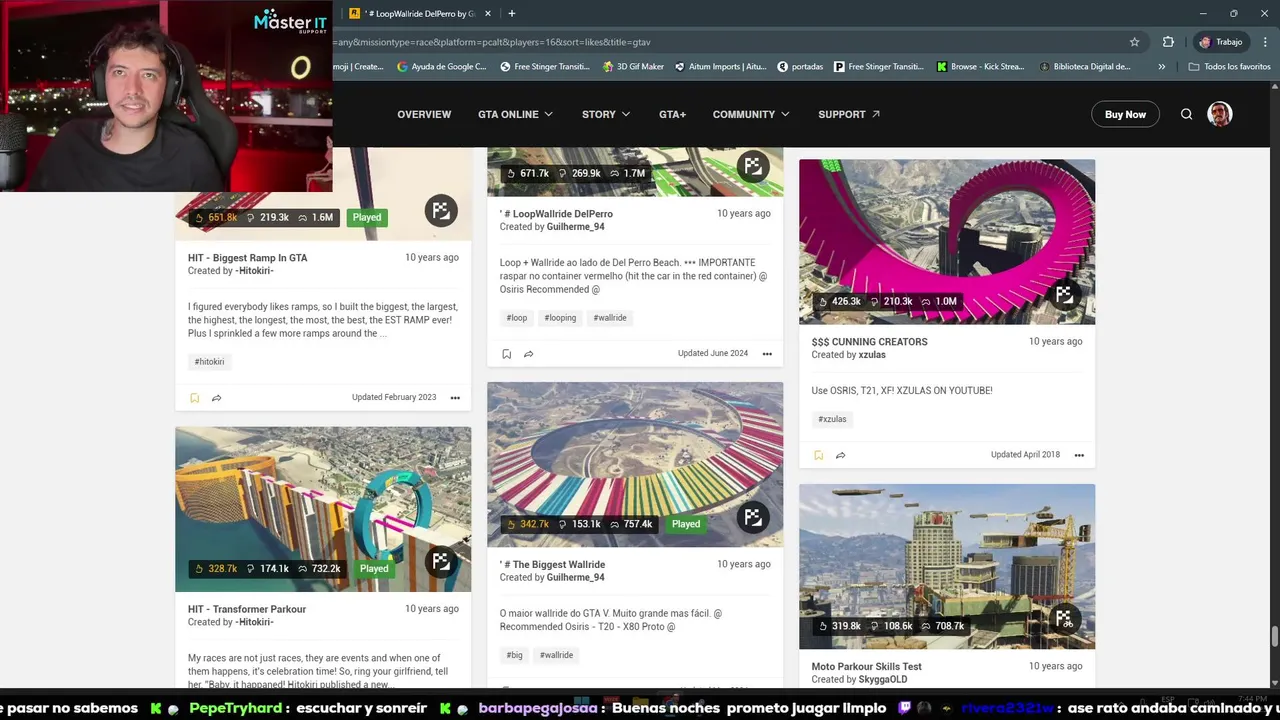The height and width of the screenshot is (720, 1280).
Task: Bookmark the LoopWallride DelPerro job
Action: [507, 354]
